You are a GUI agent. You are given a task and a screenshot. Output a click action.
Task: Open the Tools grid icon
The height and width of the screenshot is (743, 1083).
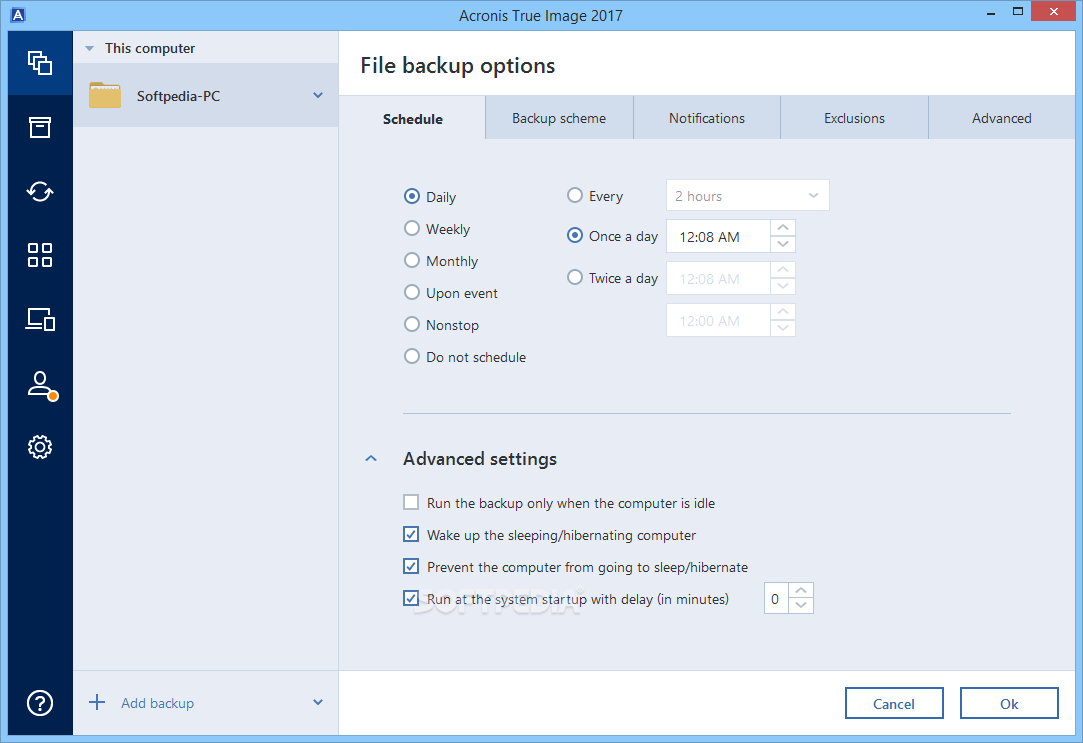pyautogui.click(x=40, y=255)
